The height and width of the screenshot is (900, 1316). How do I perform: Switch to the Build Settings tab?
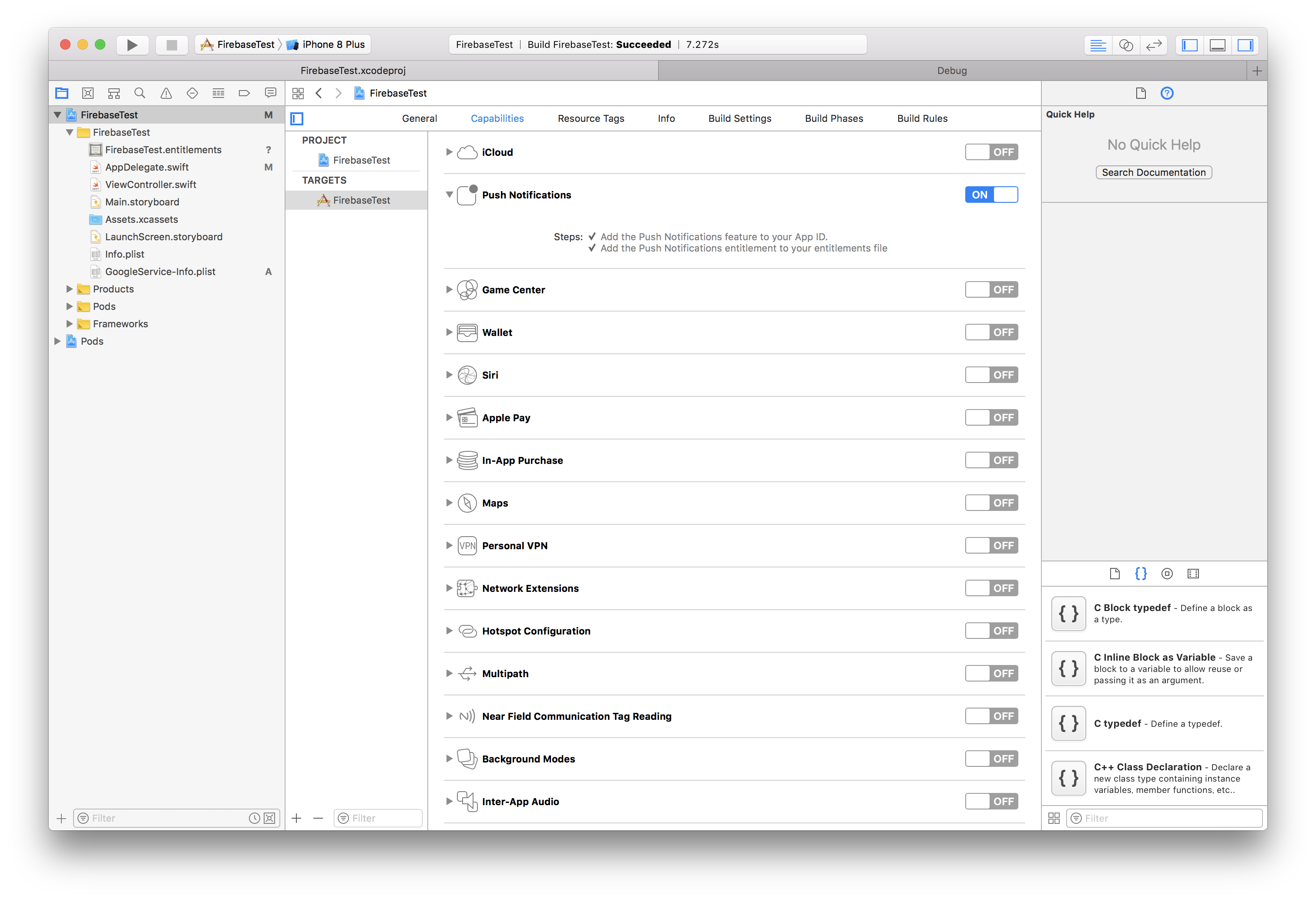[x=739, y=118]
